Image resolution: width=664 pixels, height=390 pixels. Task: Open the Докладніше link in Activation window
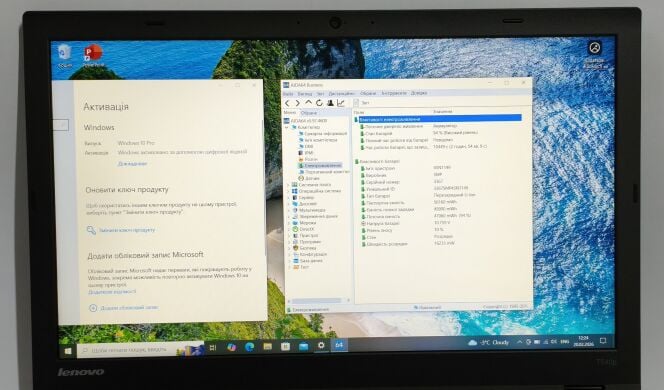133,163
